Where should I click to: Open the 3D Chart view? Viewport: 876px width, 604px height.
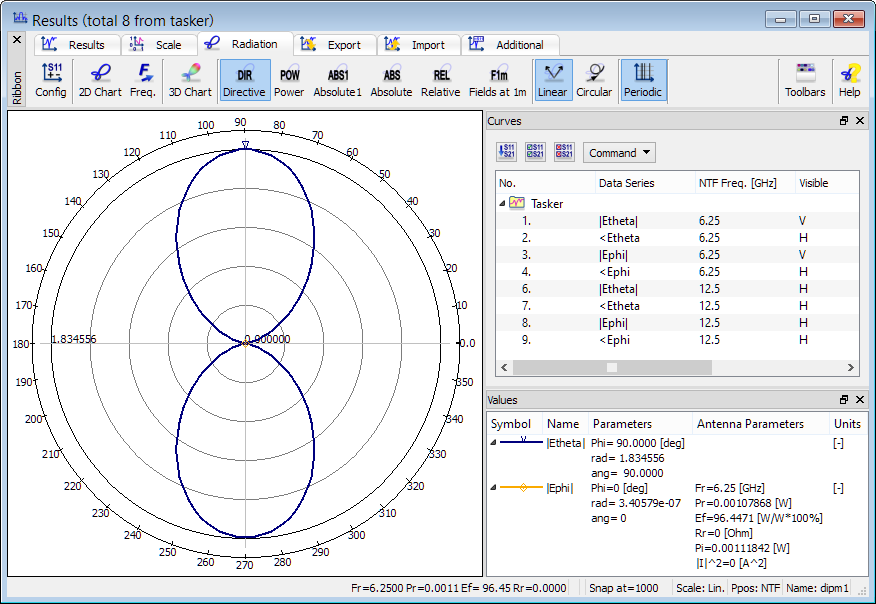(x=189, y=80)
